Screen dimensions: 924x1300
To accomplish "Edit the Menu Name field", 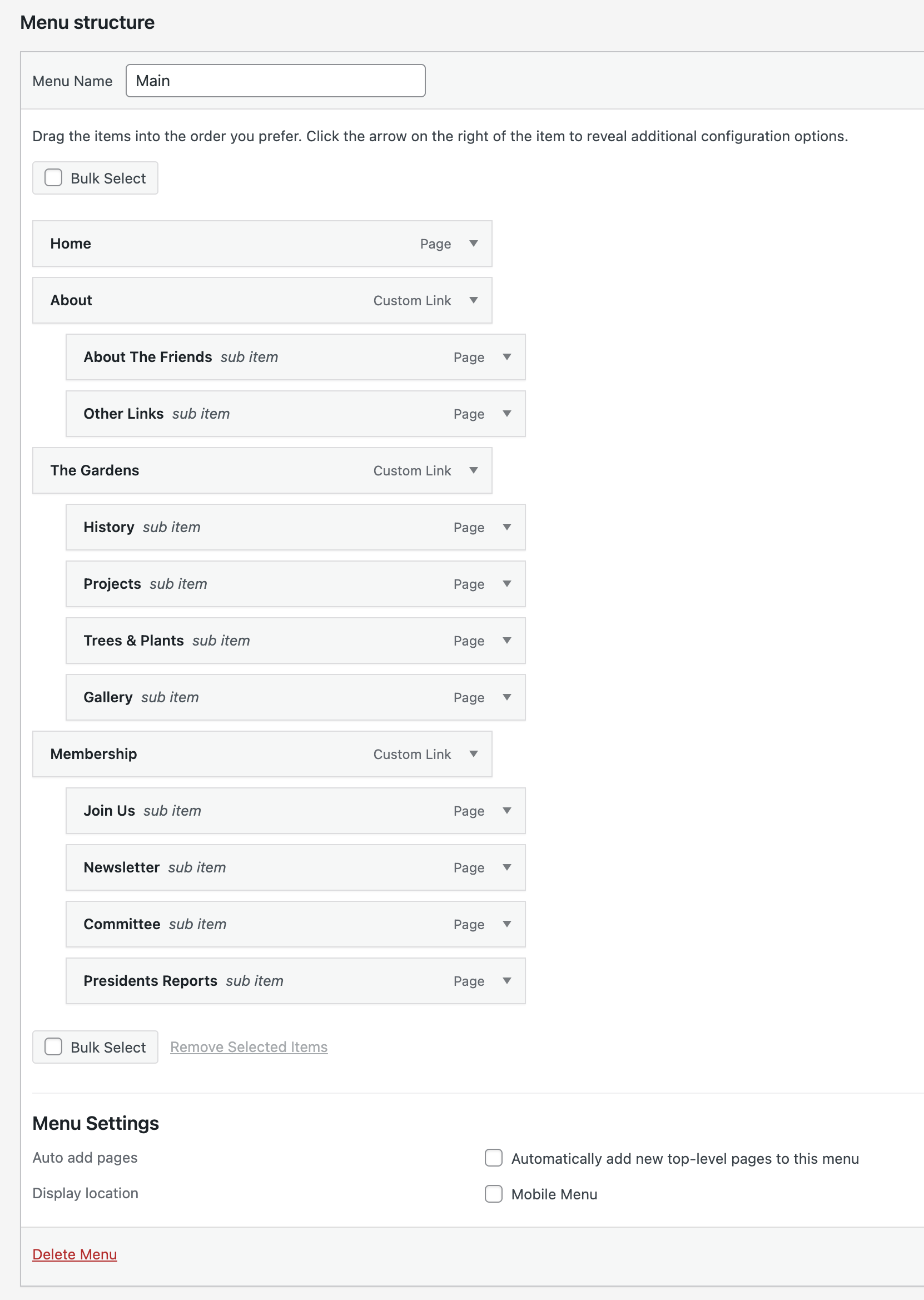I will pyautogui.click(x=275, y=80).
